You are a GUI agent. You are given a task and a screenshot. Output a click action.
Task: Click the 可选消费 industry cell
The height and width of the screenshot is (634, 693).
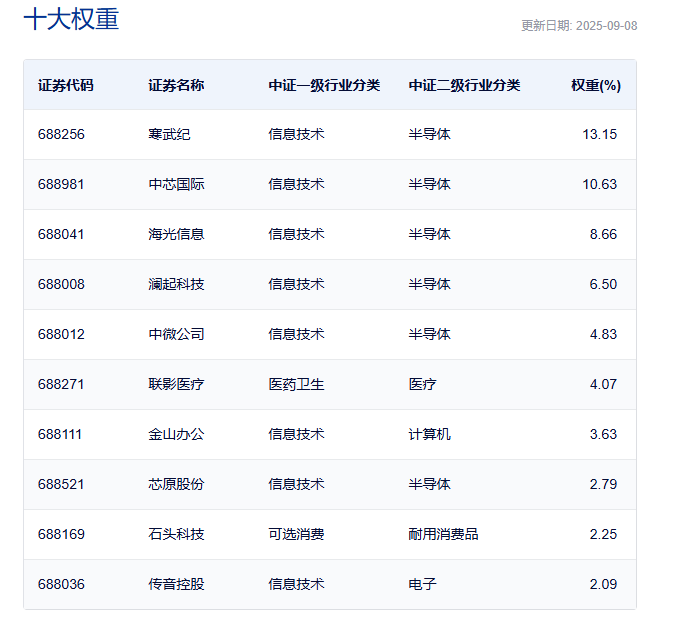(x=296, y=534)
